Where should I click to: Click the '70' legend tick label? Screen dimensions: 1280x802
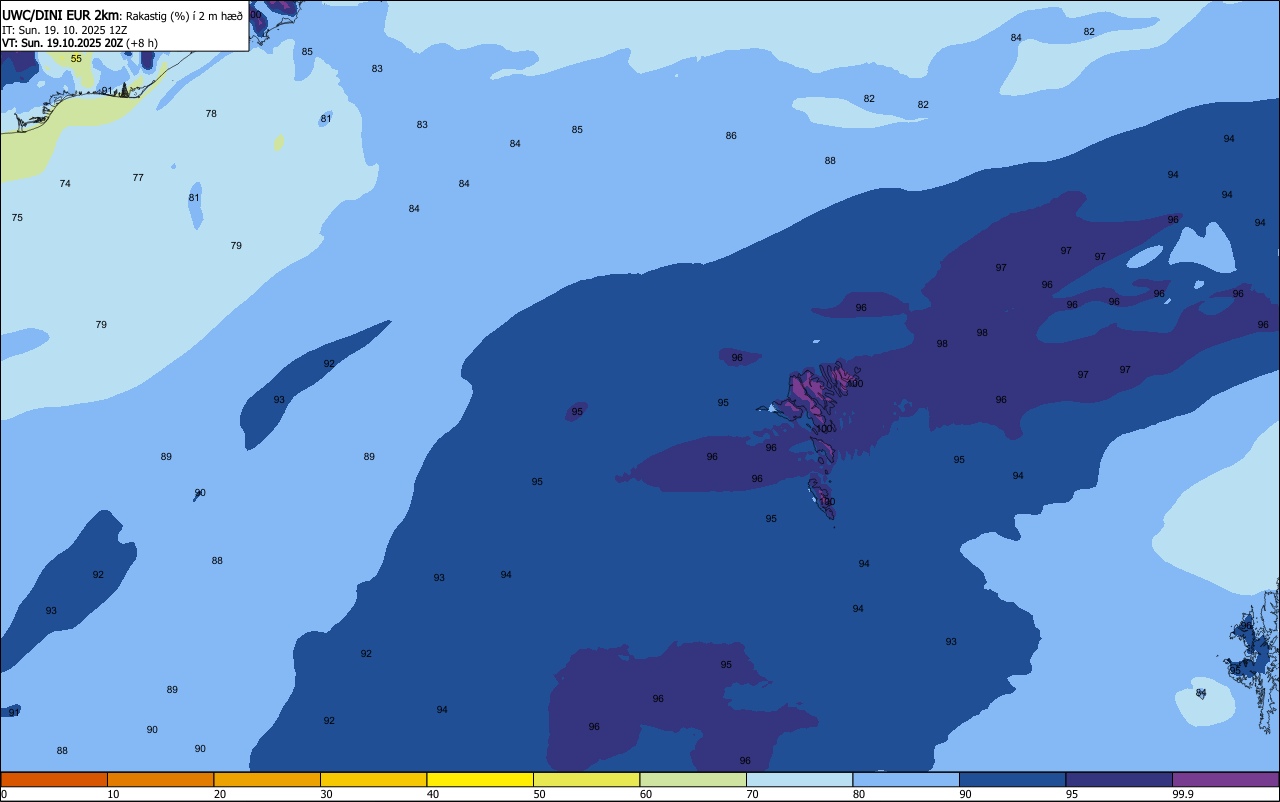752,794
